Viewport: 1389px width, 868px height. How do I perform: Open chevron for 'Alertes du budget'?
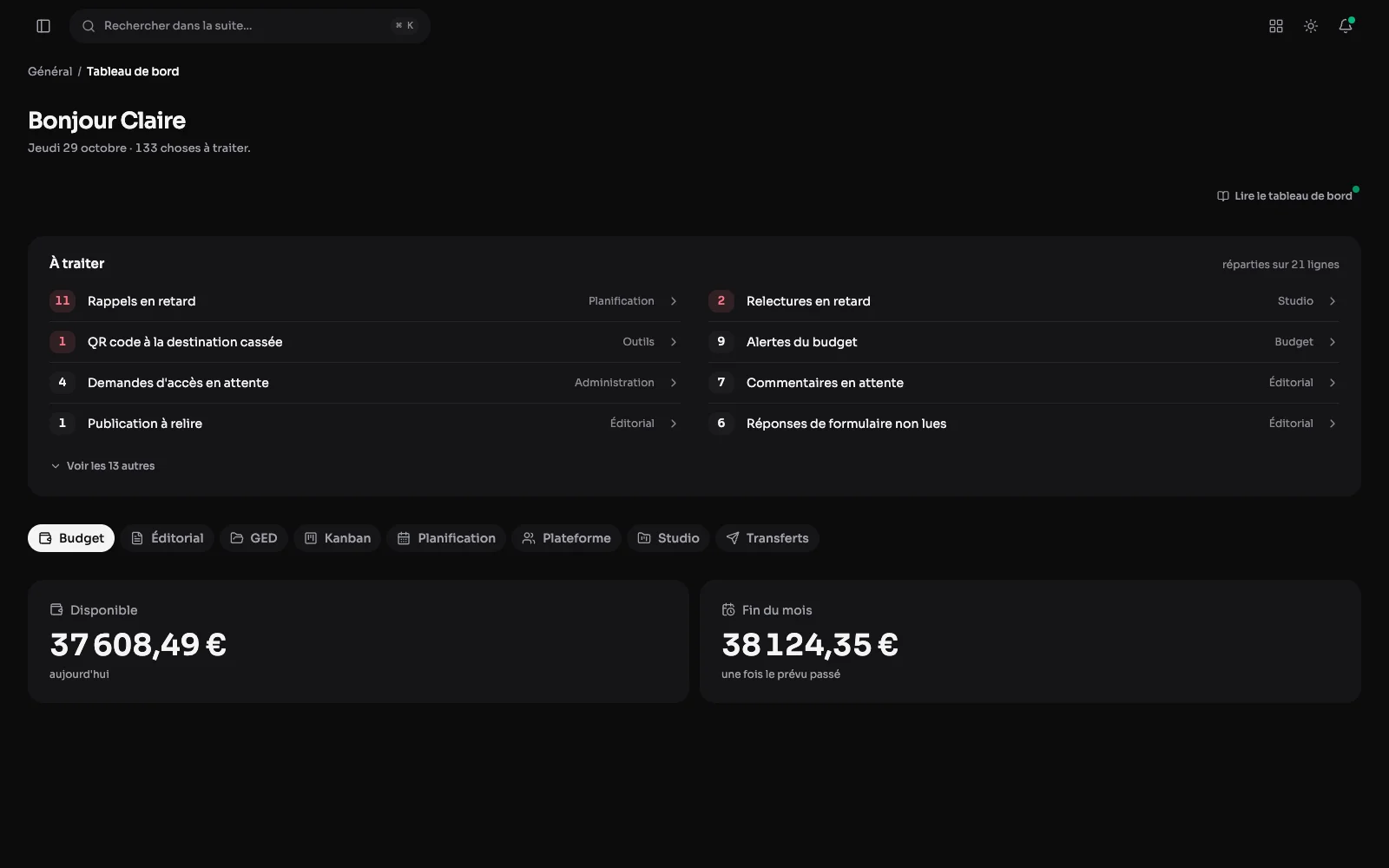(x=1333, y=342)
